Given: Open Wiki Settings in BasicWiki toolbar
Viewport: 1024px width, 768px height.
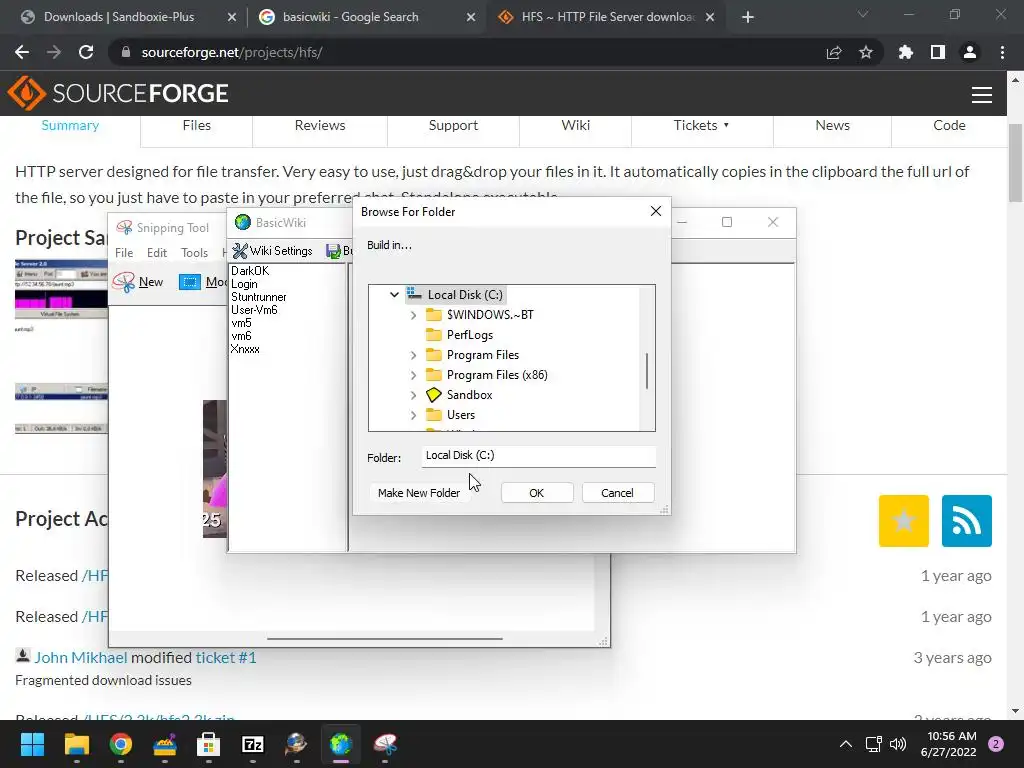Looking at the screenshot, I should click(272, 251).
